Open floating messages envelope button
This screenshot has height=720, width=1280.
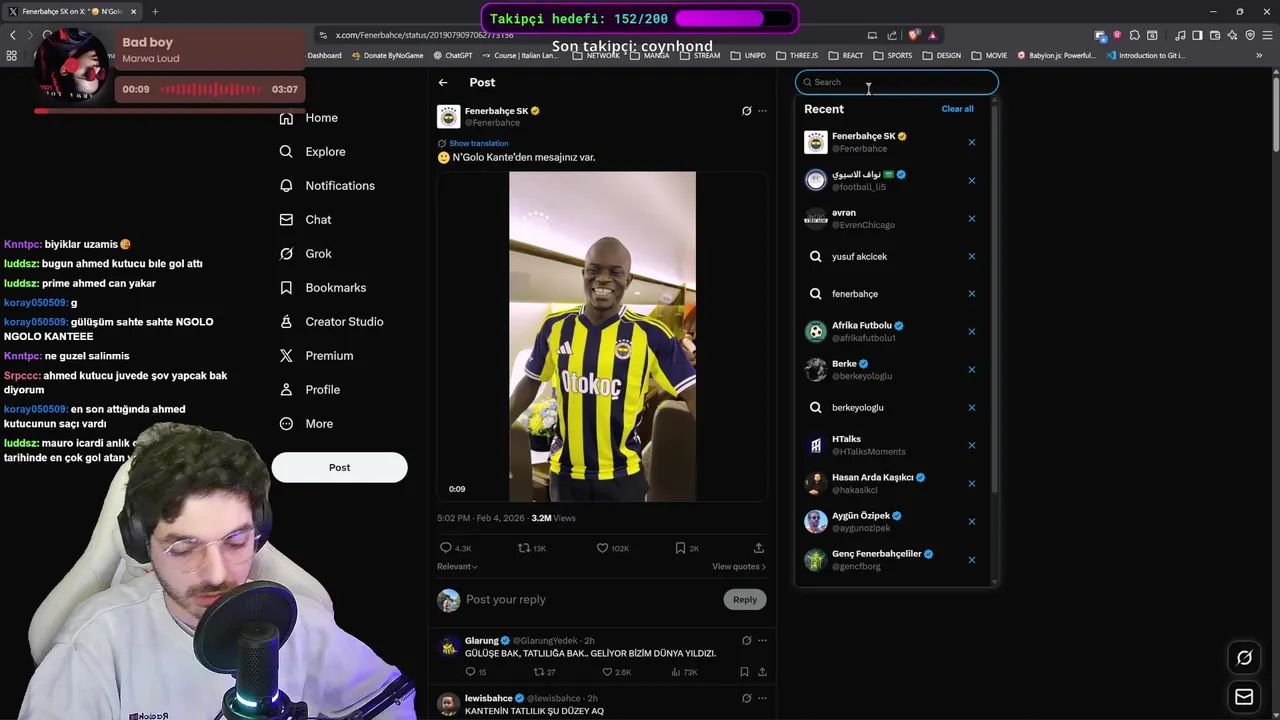(1244, 697)
